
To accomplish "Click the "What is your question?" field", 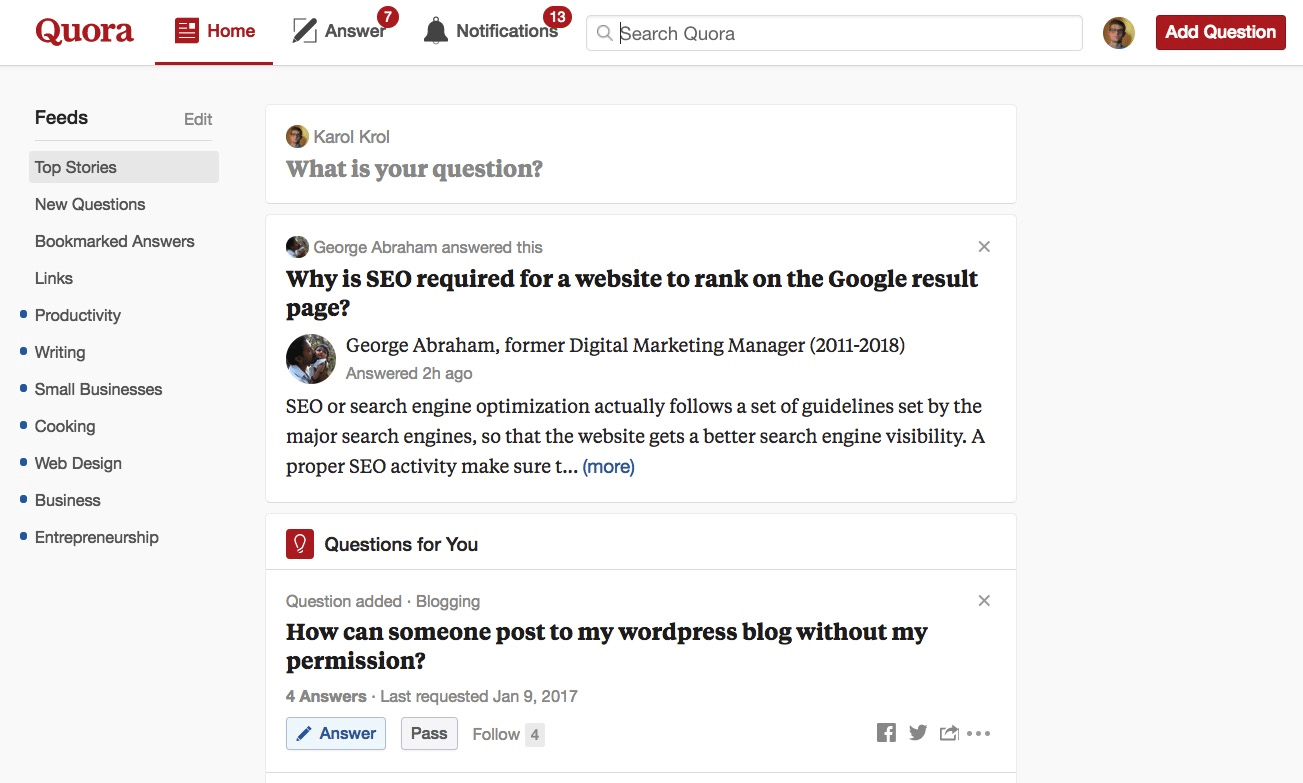I will pyautogui.click(x=415, y=168).
